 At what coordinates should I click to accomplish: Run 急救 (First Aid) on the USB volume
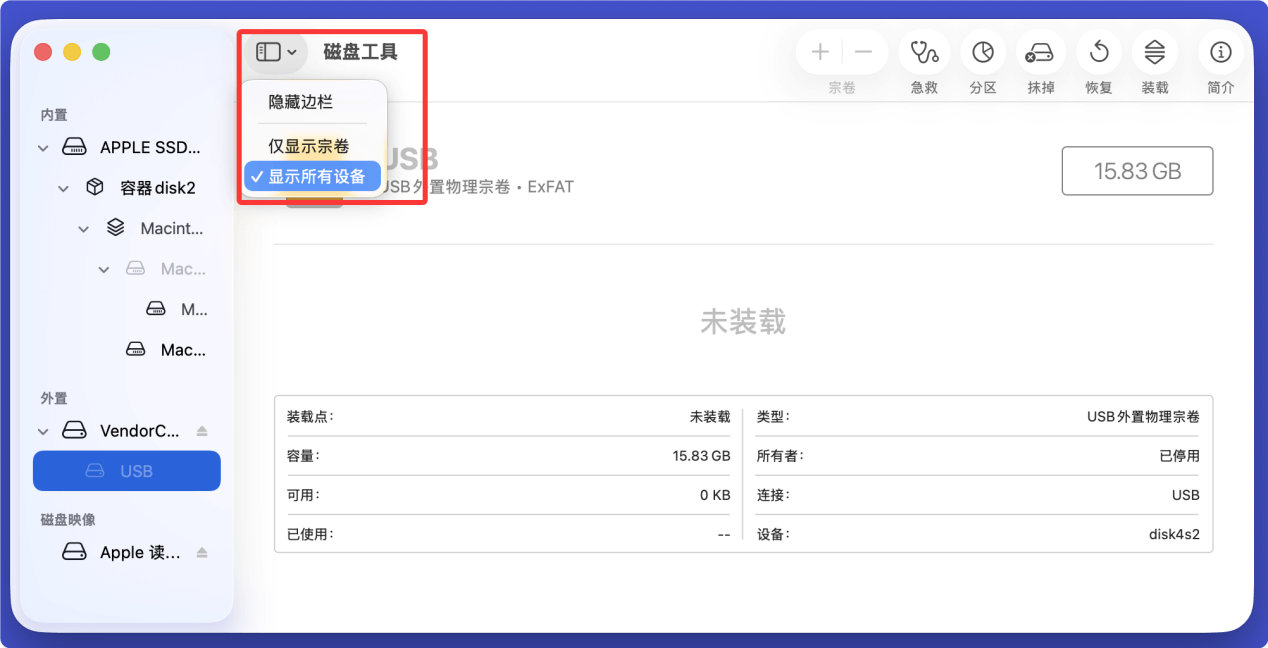click(x=923, y=52)
